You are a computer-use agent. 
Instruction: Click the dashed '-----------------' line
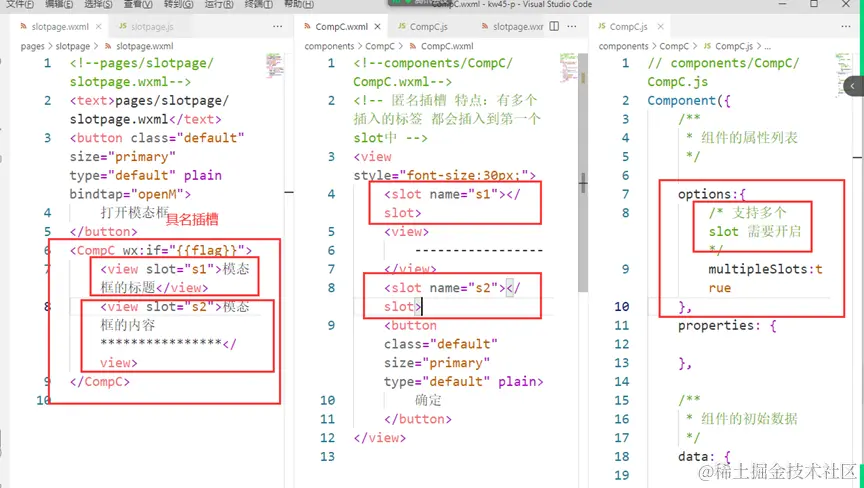pos(479,251)
